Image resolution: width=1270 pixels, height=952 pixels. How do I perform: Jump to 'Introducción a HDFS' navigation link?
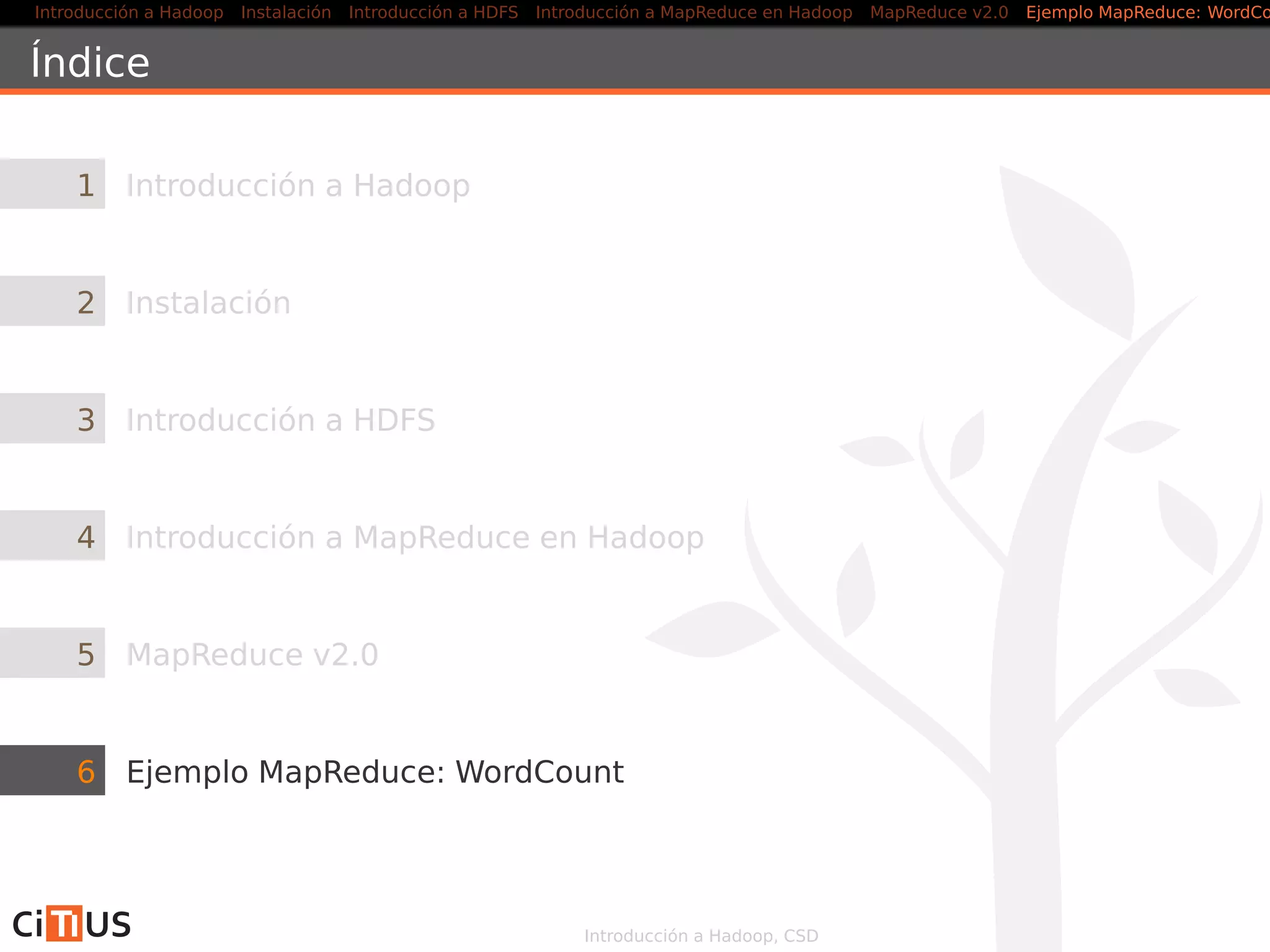coord(433,12)
